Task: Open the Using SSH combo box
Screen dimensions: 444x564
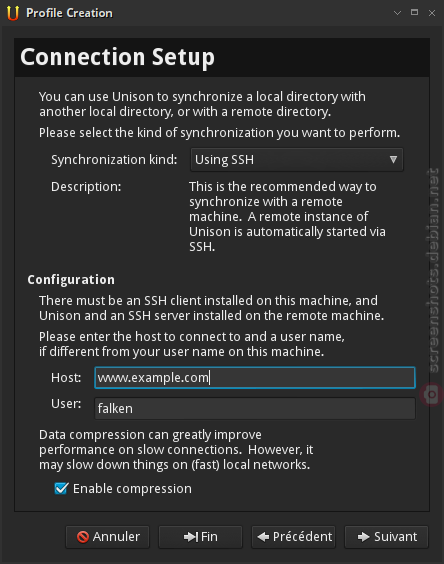Action: [x=297, y=160]
